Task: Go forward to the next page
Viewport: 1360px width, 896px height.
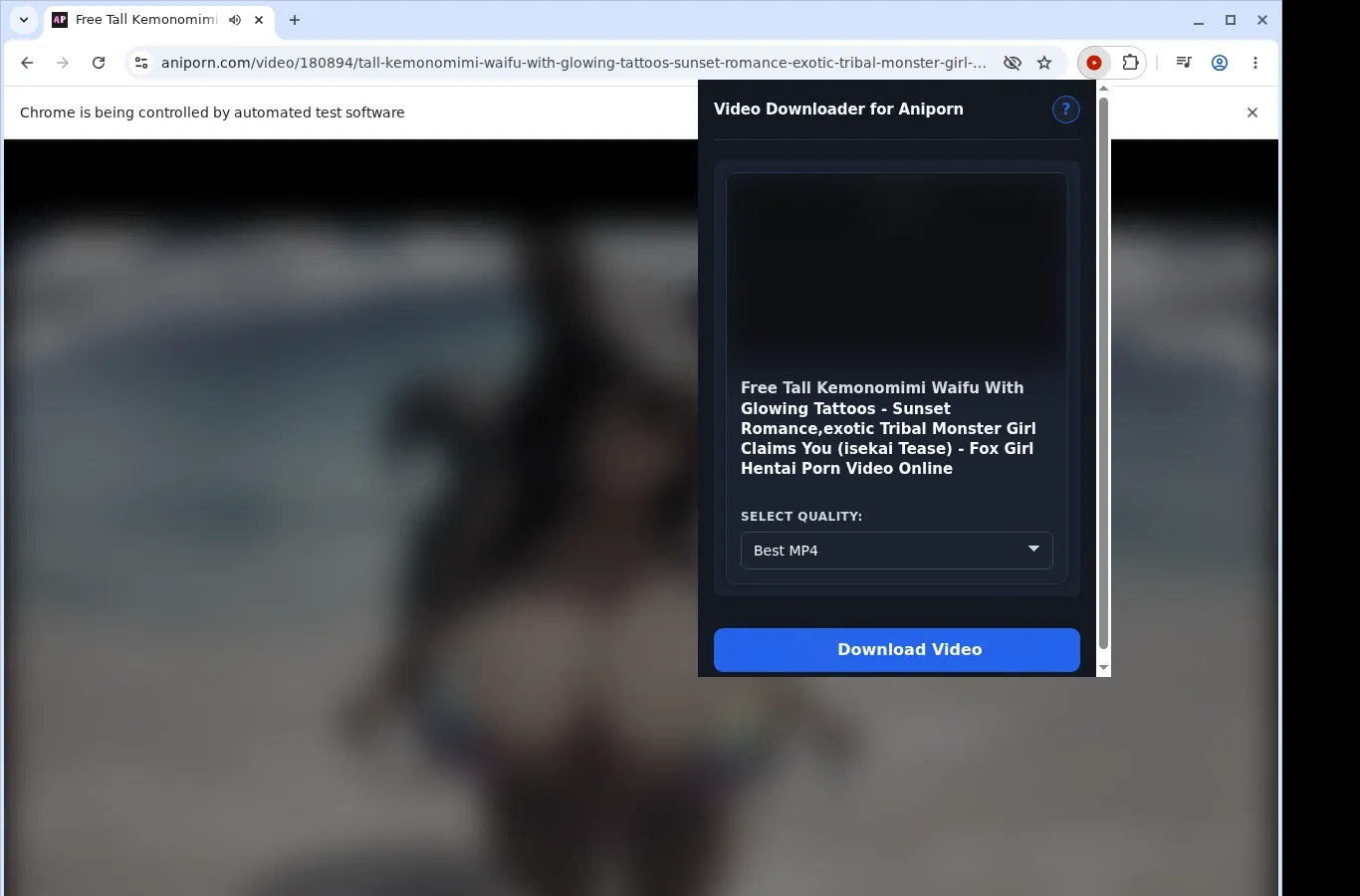Action: point(63,63)
